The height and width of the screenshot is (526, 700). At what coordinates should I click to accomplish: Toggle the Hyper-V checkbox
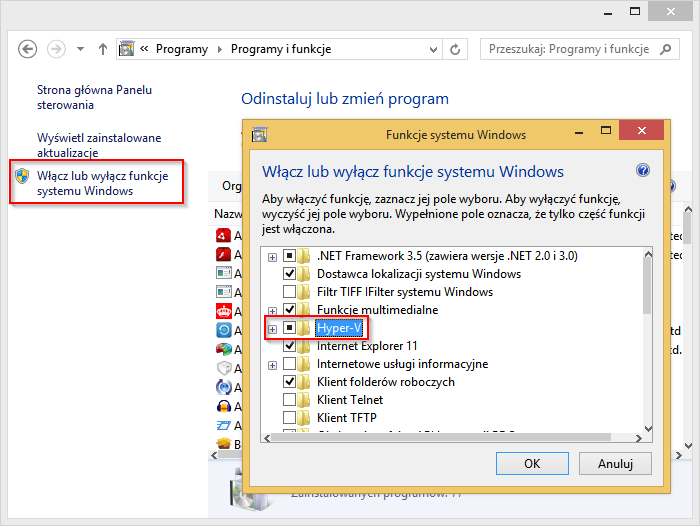[x=289, y=328]
